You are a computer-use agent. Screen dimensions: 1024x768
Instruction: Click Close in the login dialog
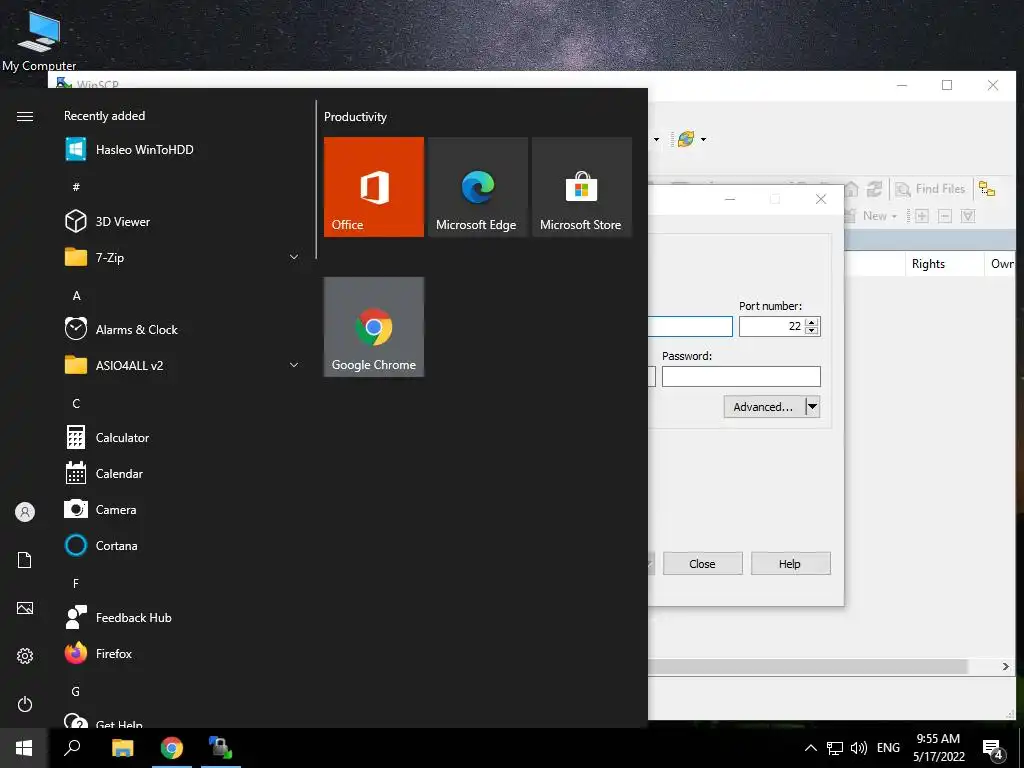tap(703, 564)
